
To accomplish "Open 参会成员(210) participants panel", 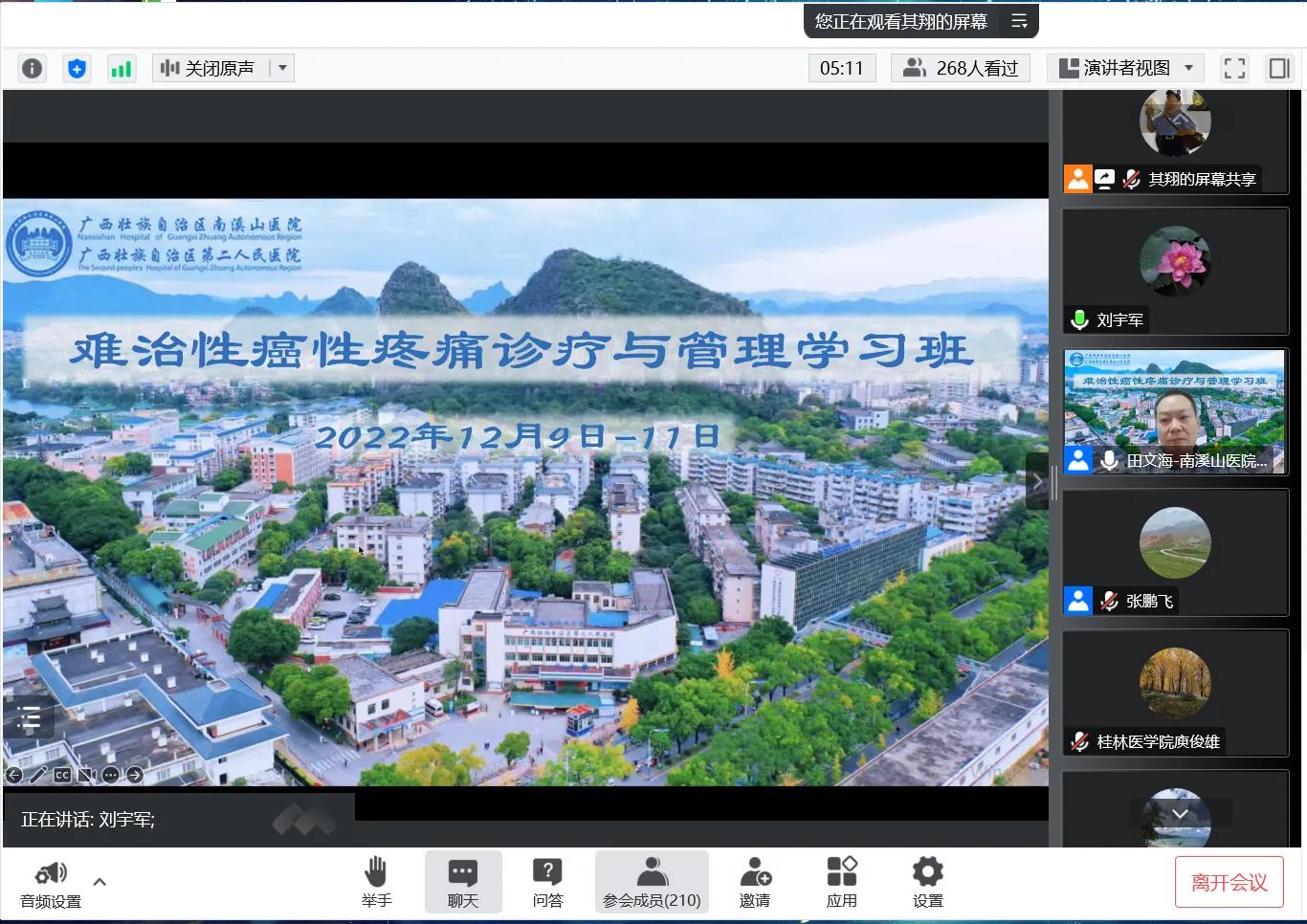I will click(x=652, y=883).
